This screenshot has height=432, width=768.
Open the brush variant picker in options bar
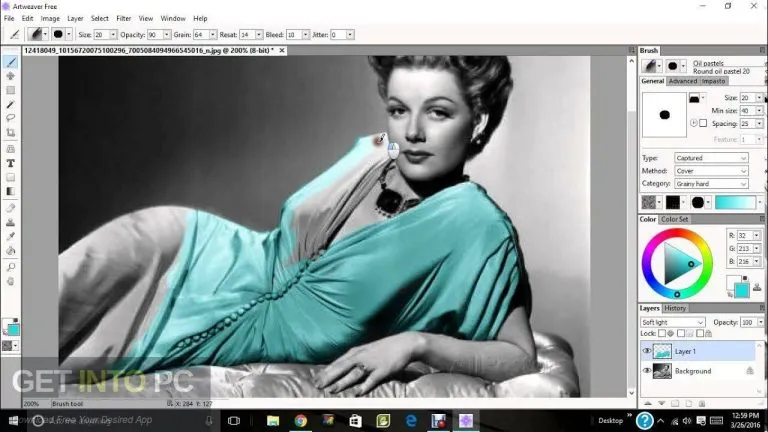tap(37, 34)
